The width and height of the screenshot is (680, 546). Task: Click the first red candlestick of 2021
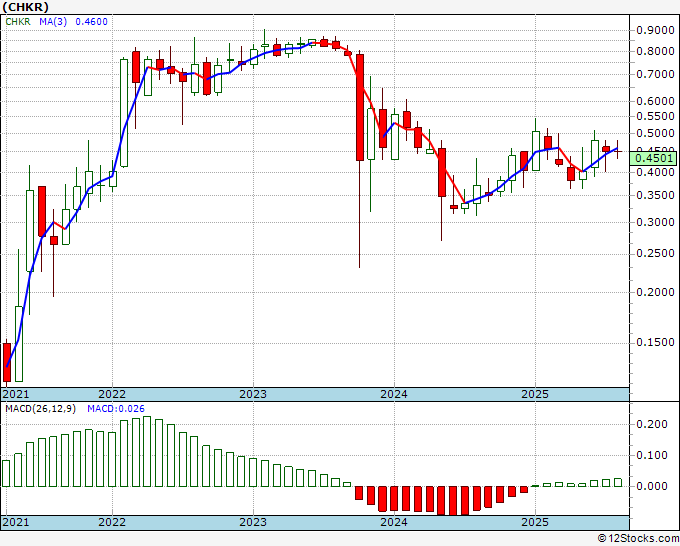7,363
